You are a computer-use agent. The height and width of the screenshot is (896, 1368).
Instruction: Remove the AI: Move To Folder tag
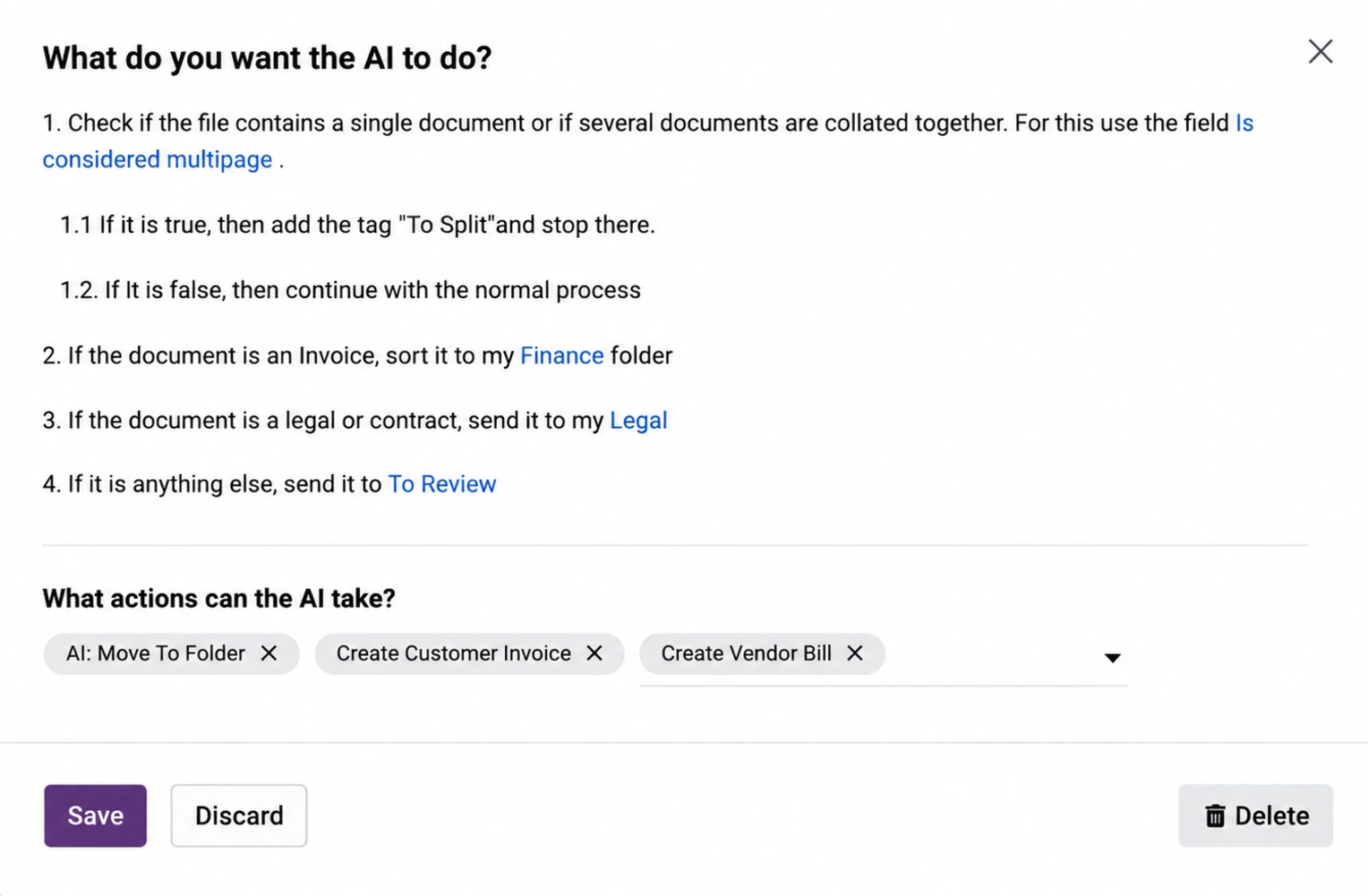coord(269,653)
